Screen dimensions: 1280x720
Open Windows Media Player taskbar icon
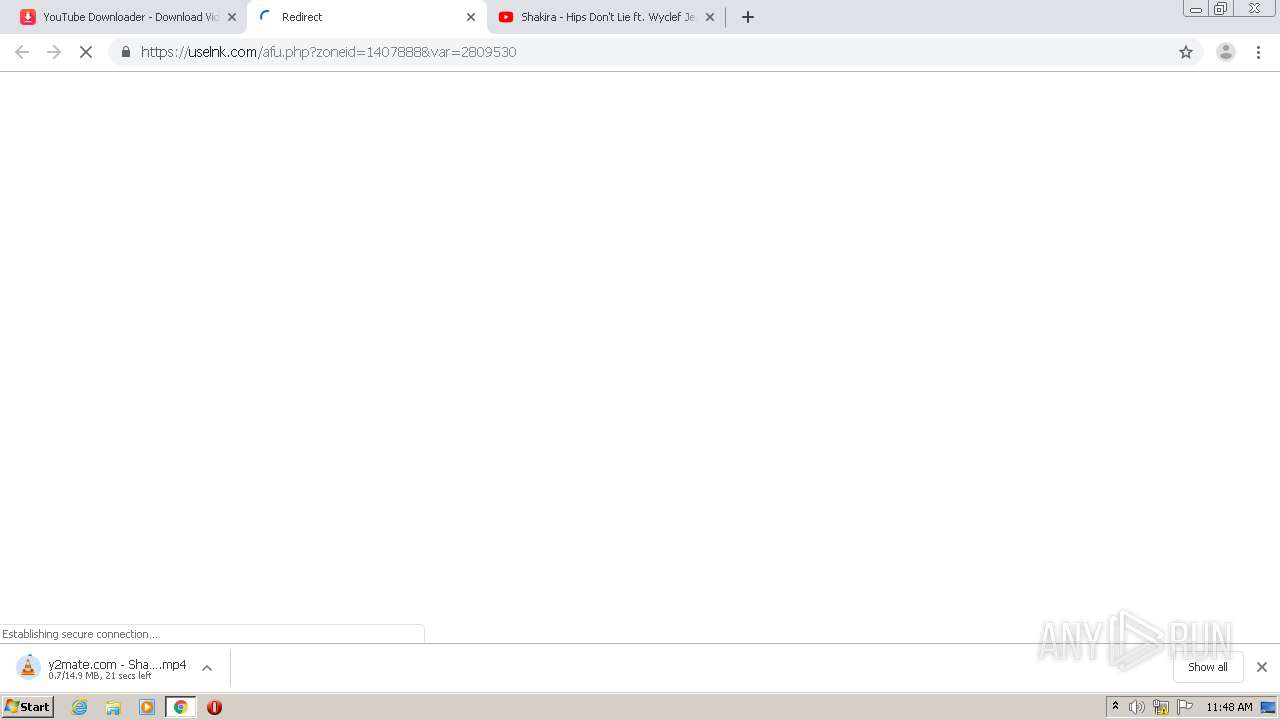point(147,707)
